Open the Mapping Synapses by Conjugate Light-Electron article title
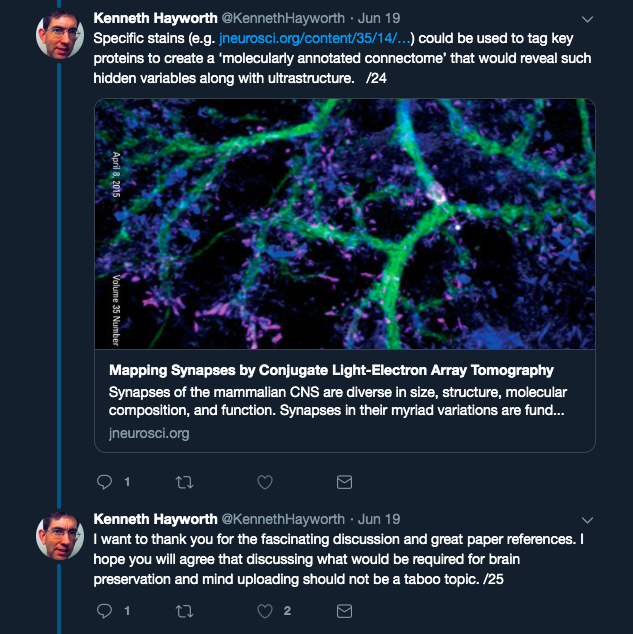Viewport: 633px width, 634px height. tap(331, 370)
